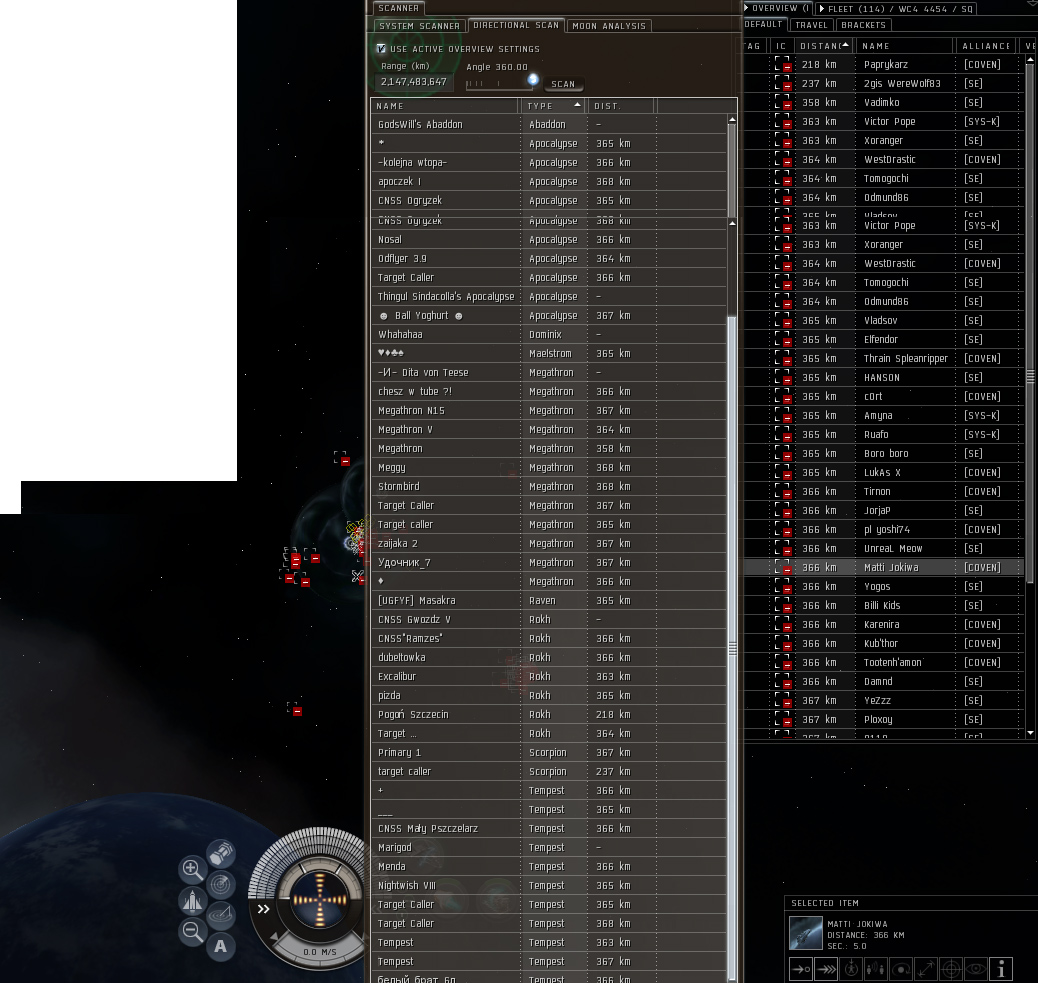
Task: Click Keep at Range icon in Selected Item
Action: point(926,969)
